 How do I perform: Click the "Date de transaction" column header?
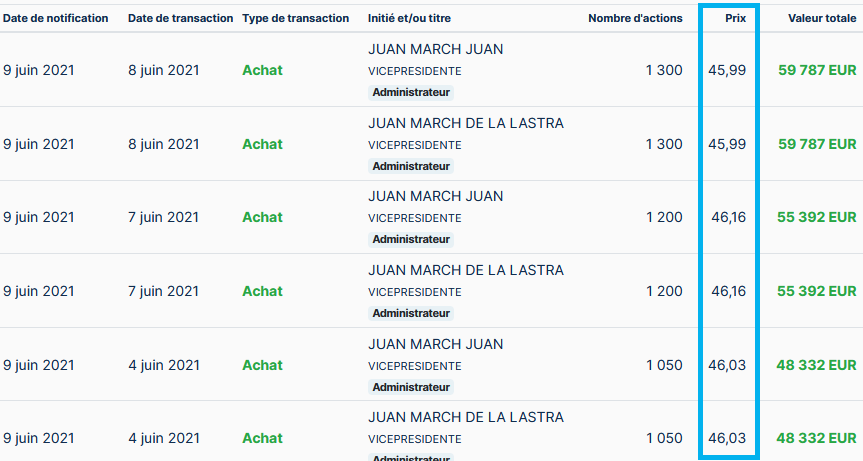pyautogui.click(x=180, y=18)
